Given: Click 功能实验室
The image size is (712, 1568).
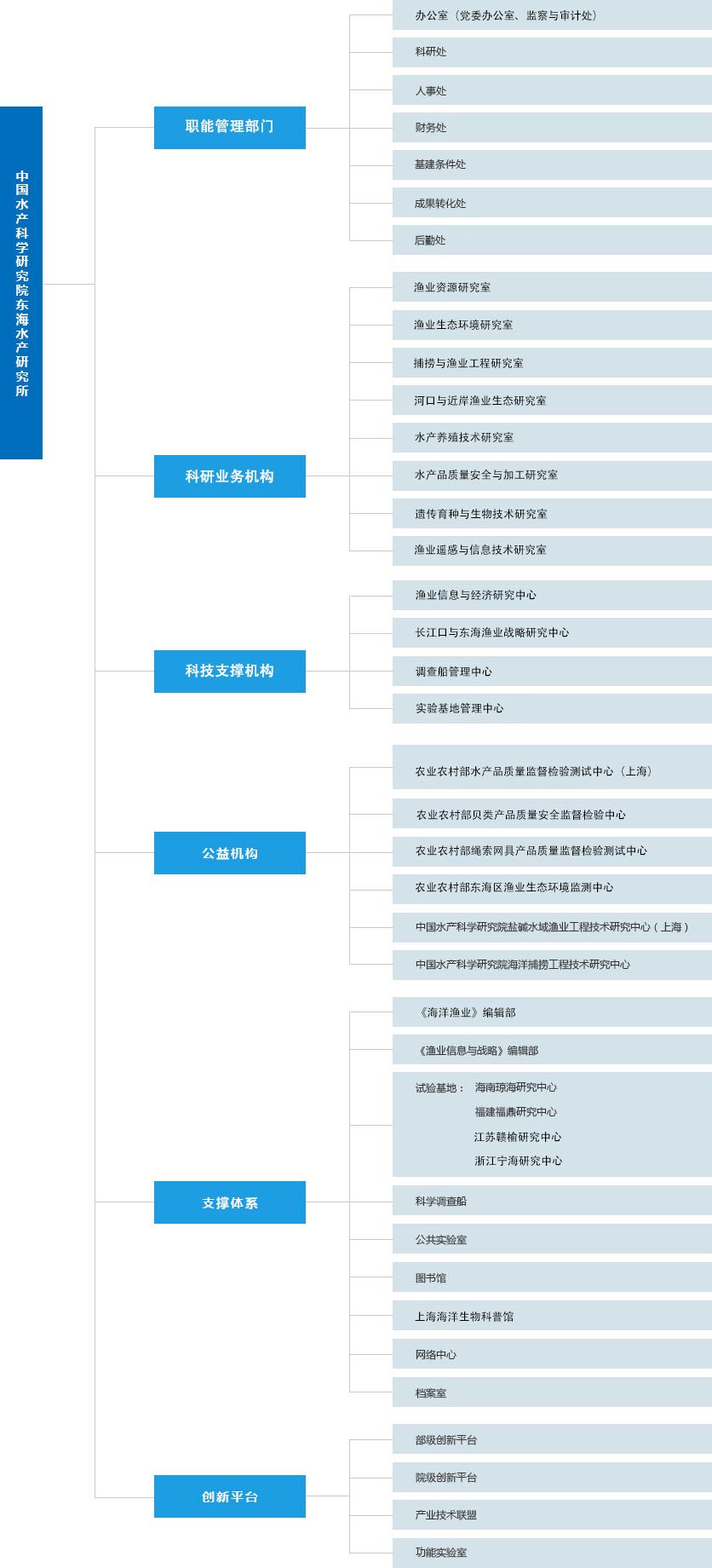Looking at the screenshot, I should [x=552, y=1553].
